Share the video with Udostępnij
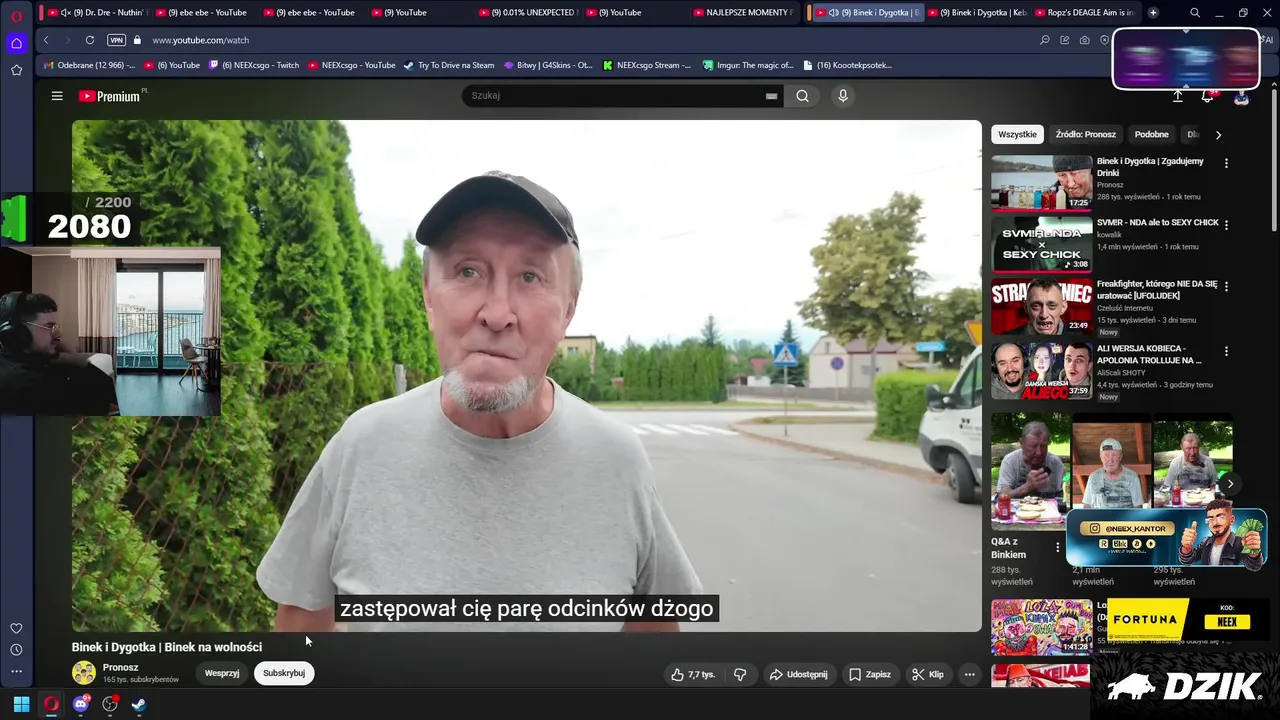Viewport: 1280px width, 720px height. tap(798, 675)
